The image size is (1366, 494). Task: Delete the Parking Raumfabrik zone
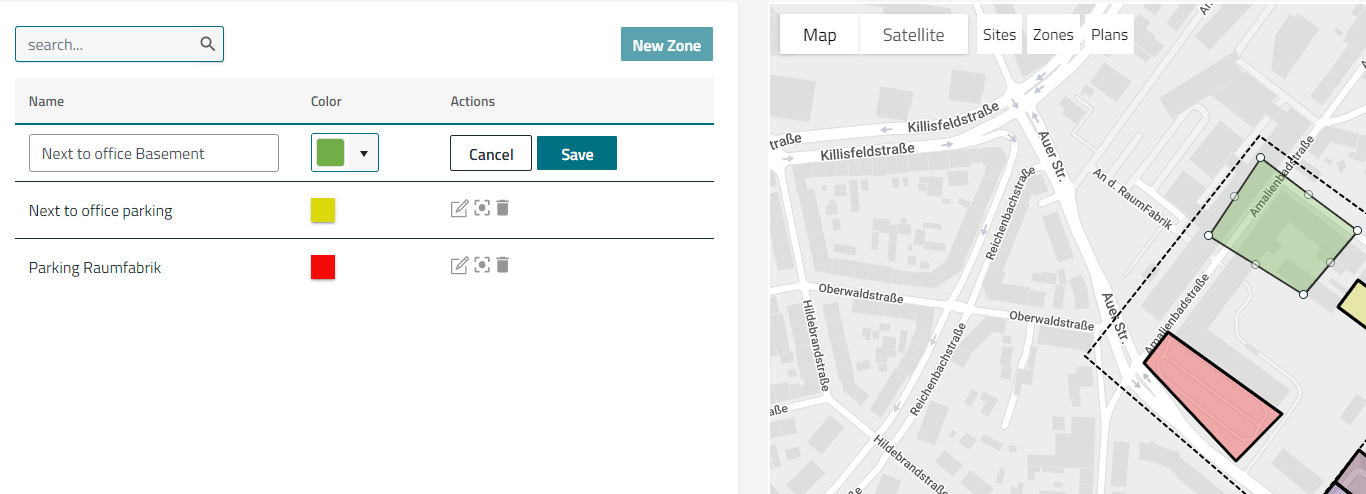click(503, 265)
